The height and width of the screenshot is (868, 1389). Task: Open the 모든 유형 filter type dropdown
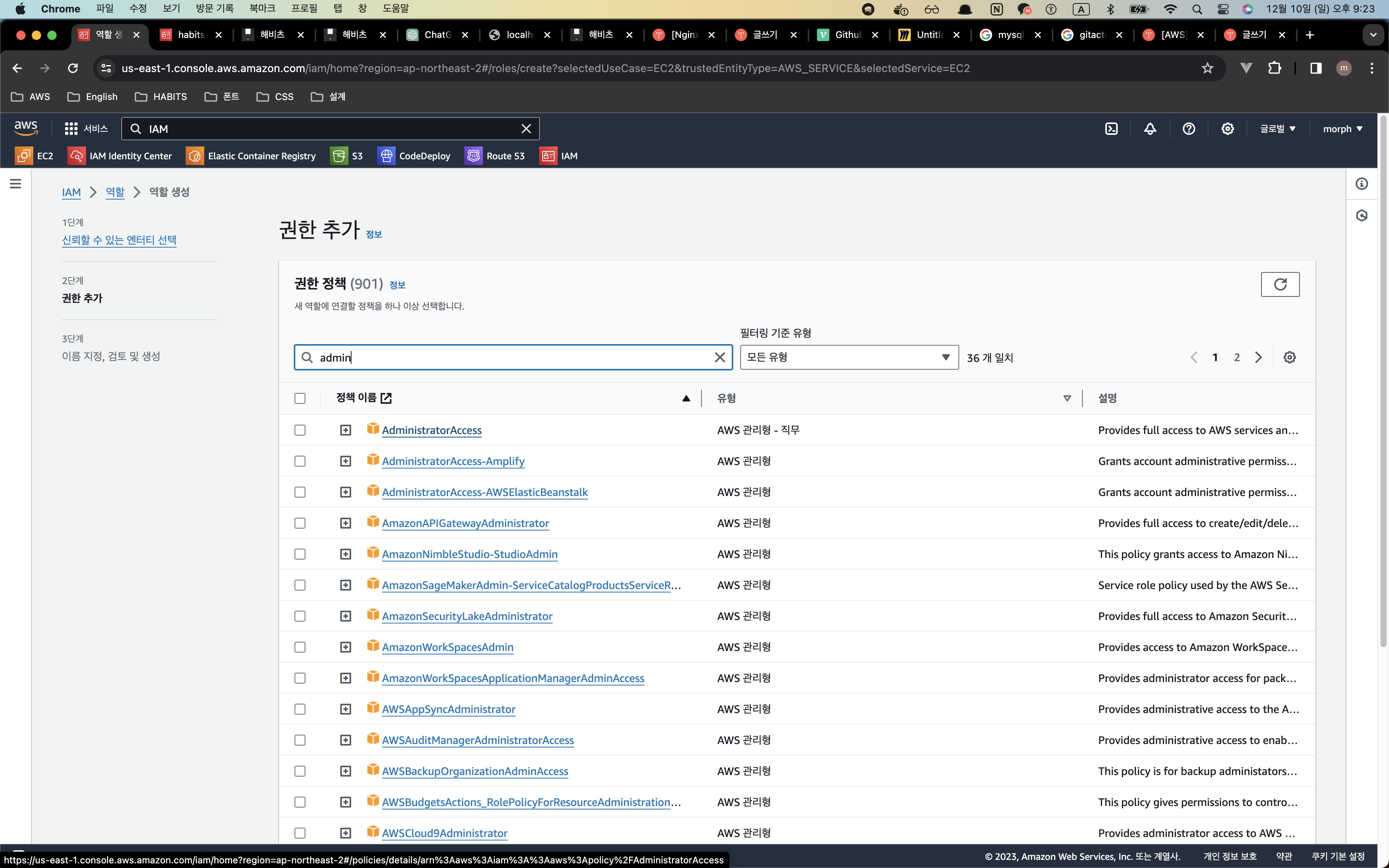848,357
